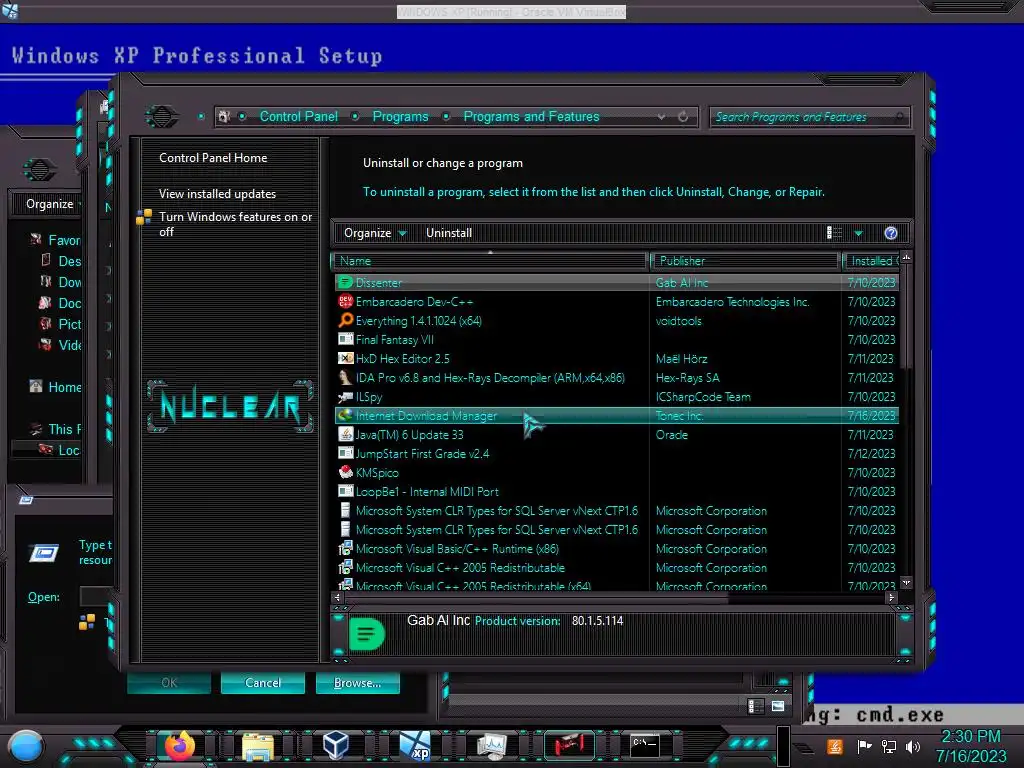Select the Everything search tool icon
The height and width of the screenshot is (768, 1024).
click(x=345, y=321)
